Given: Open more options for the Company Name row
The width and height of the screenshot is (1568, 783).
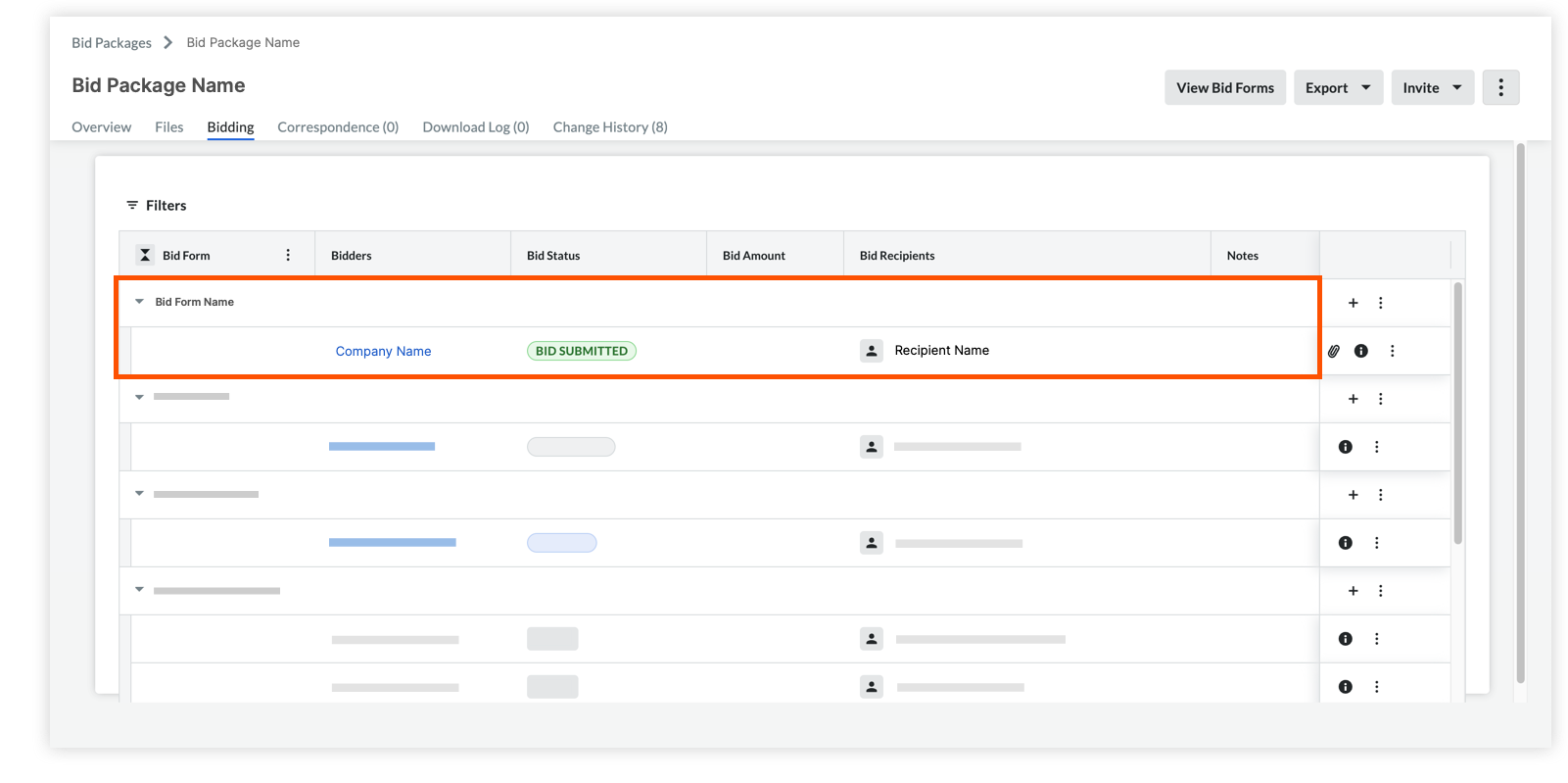Looking at the screenshot, I should click(x=1393, y=351).
